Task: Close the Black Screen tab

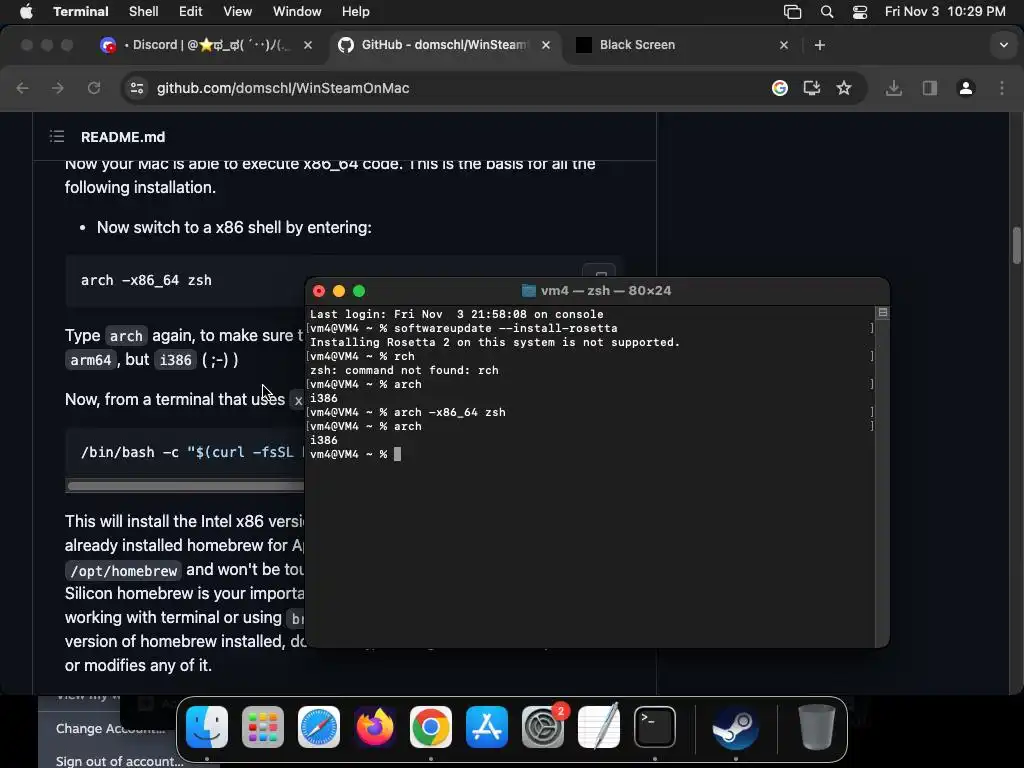Action: 784,45
